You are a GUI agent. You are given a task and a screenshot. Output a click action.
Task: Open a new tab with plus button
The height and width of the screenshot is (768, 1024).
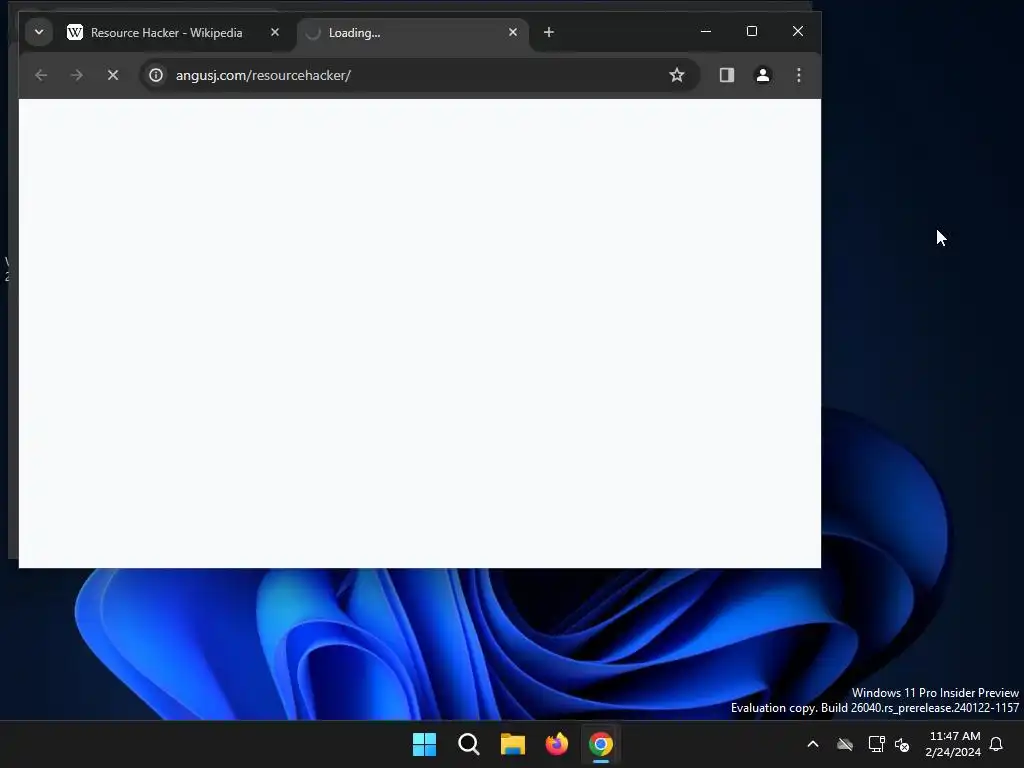[x=549, y=32]
